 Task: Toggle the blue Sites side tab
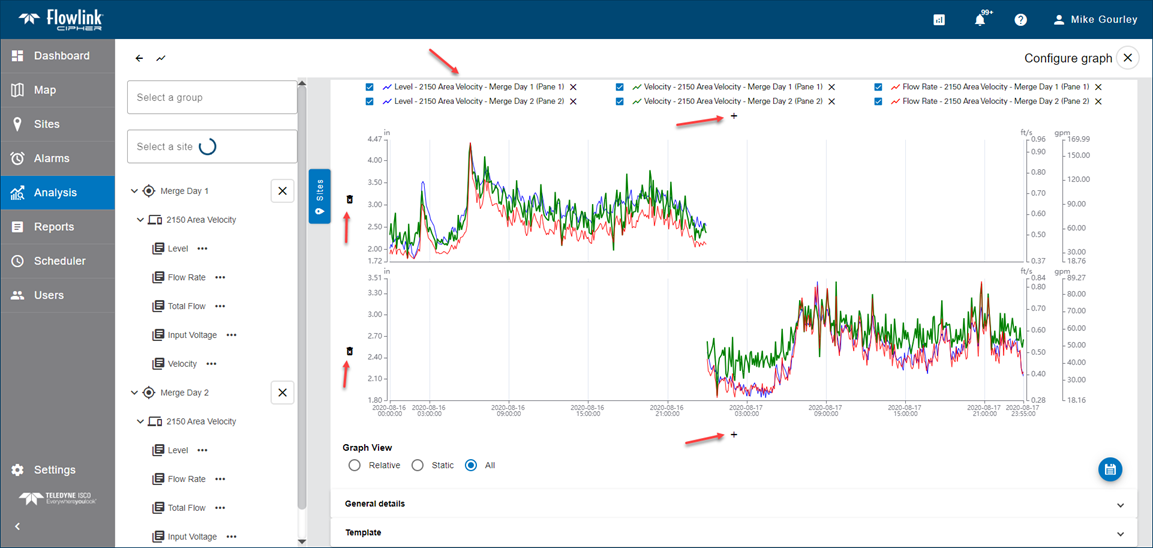coord(319,196)
